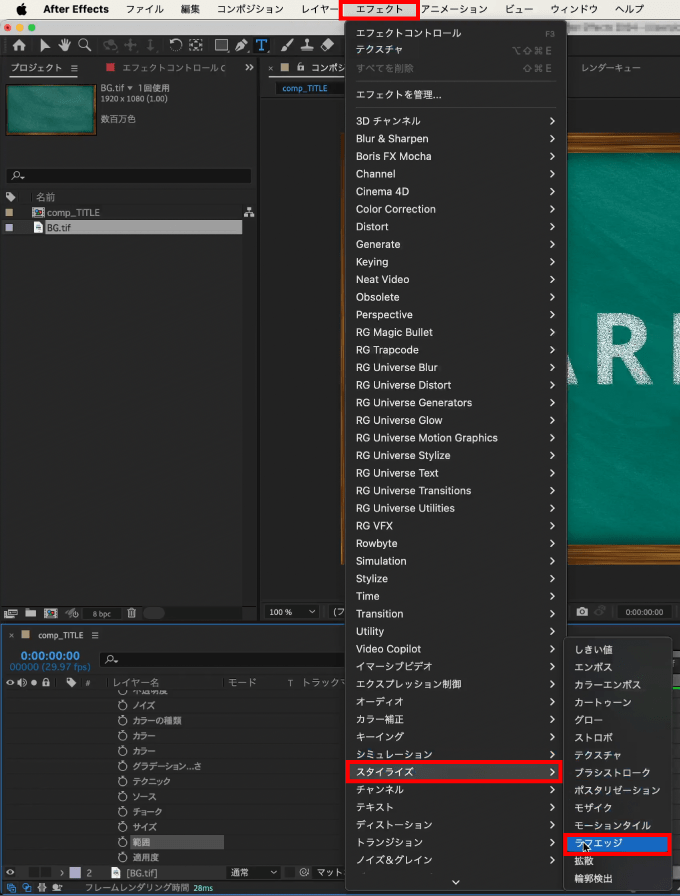Hide the BG.tif layer with eye icon
The height and width of the screenshot is (896, 680).
(x=10, y=873)
